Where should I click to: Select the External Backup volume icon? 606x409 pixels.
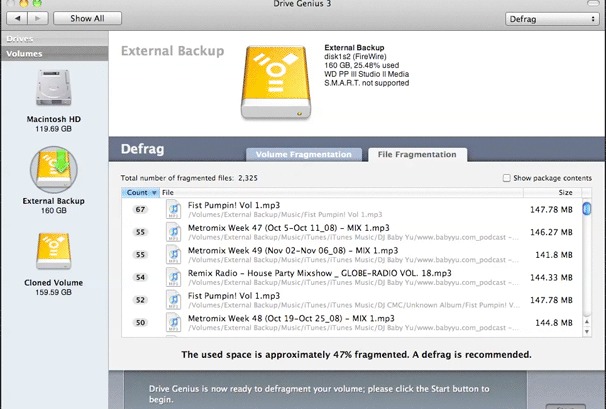pyautogui.click(x=54, y=170)
